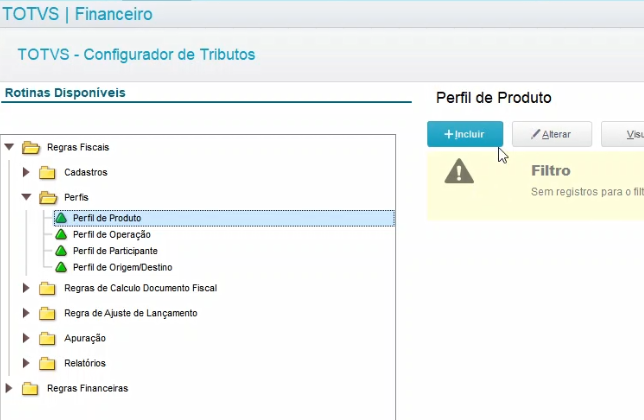Click green triangle icon beside Perfil de Operação
Screen dimensions: 644x420
click(x=61, y=234)
